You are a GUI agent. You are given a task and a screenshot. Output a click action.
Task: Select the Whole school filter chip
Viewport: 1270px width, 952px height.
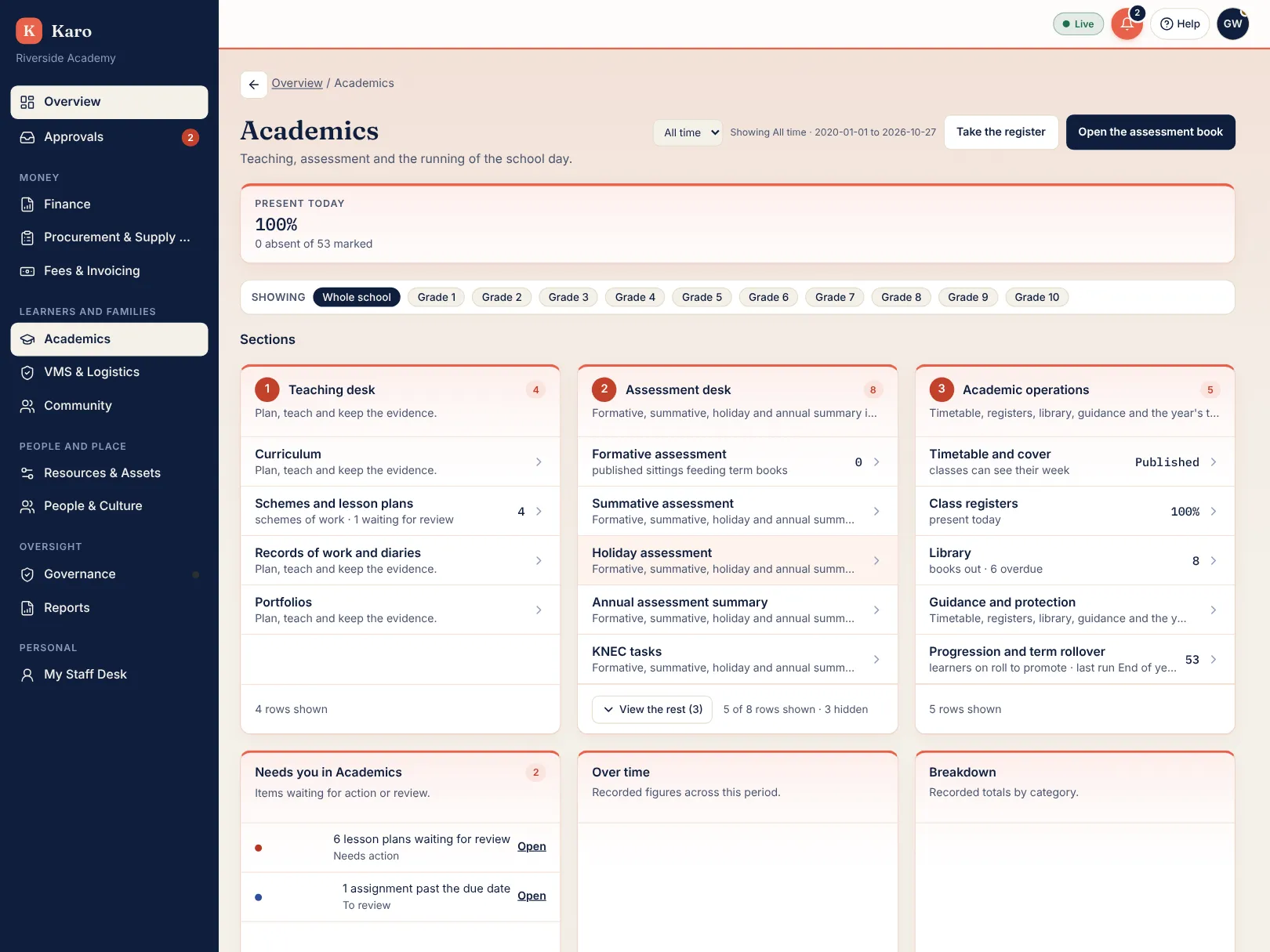click(357, 297)
